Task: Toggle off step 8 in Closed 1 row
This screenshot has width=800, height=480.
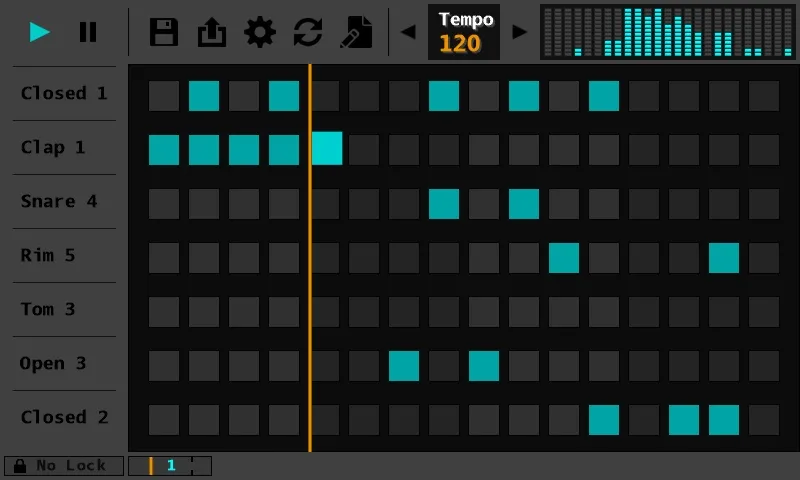Action: click(x=444, y=96)
